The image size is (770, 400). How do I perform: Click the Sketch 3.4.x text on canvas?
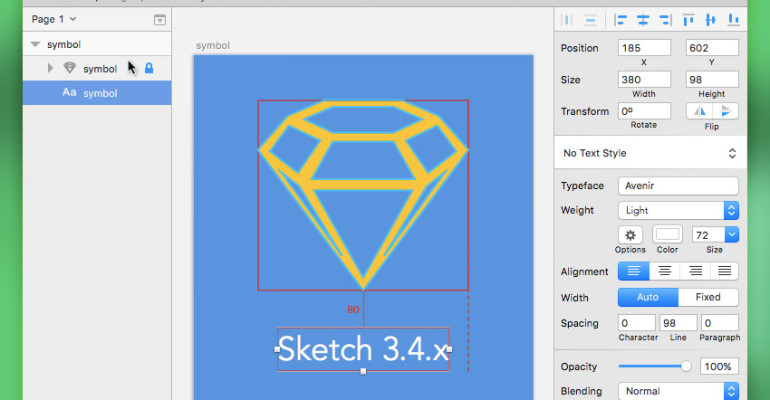coord(363,349)
